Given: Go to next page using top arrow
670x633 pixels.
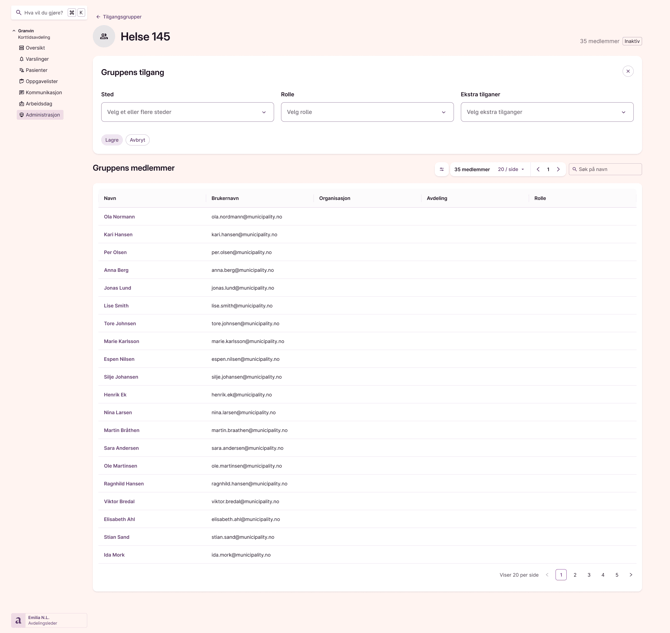Looking at the screenshot, I should pos(559,170).
